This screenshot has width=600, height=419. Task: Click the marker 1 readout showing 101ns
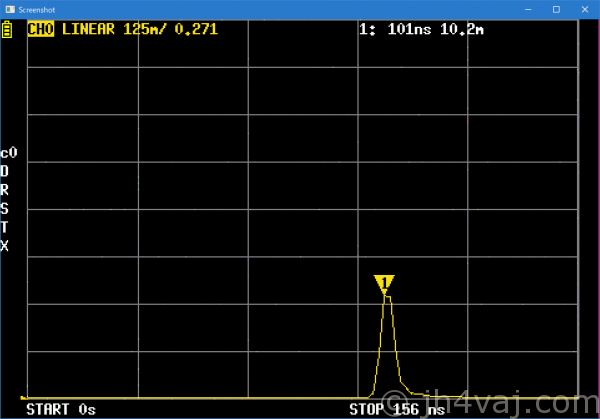[x=421, y=29]
